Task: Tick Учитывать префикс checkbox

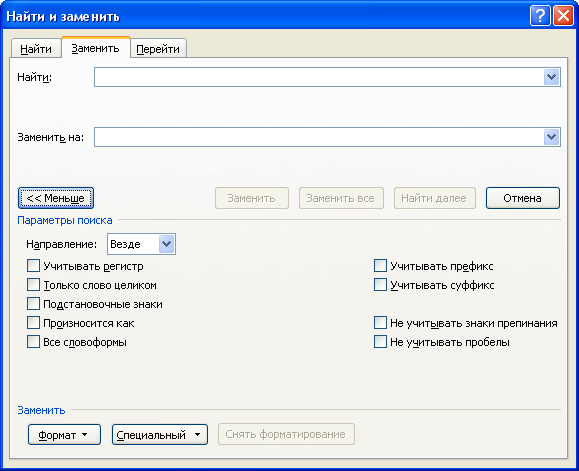Action: point(380,266)
